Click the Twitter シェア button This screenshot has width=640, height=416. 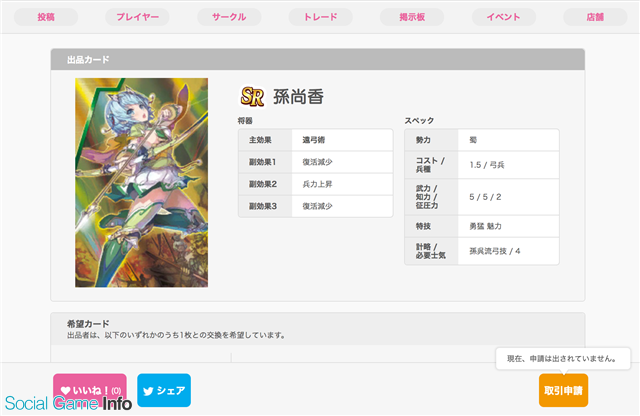click(x=164, y=390)
